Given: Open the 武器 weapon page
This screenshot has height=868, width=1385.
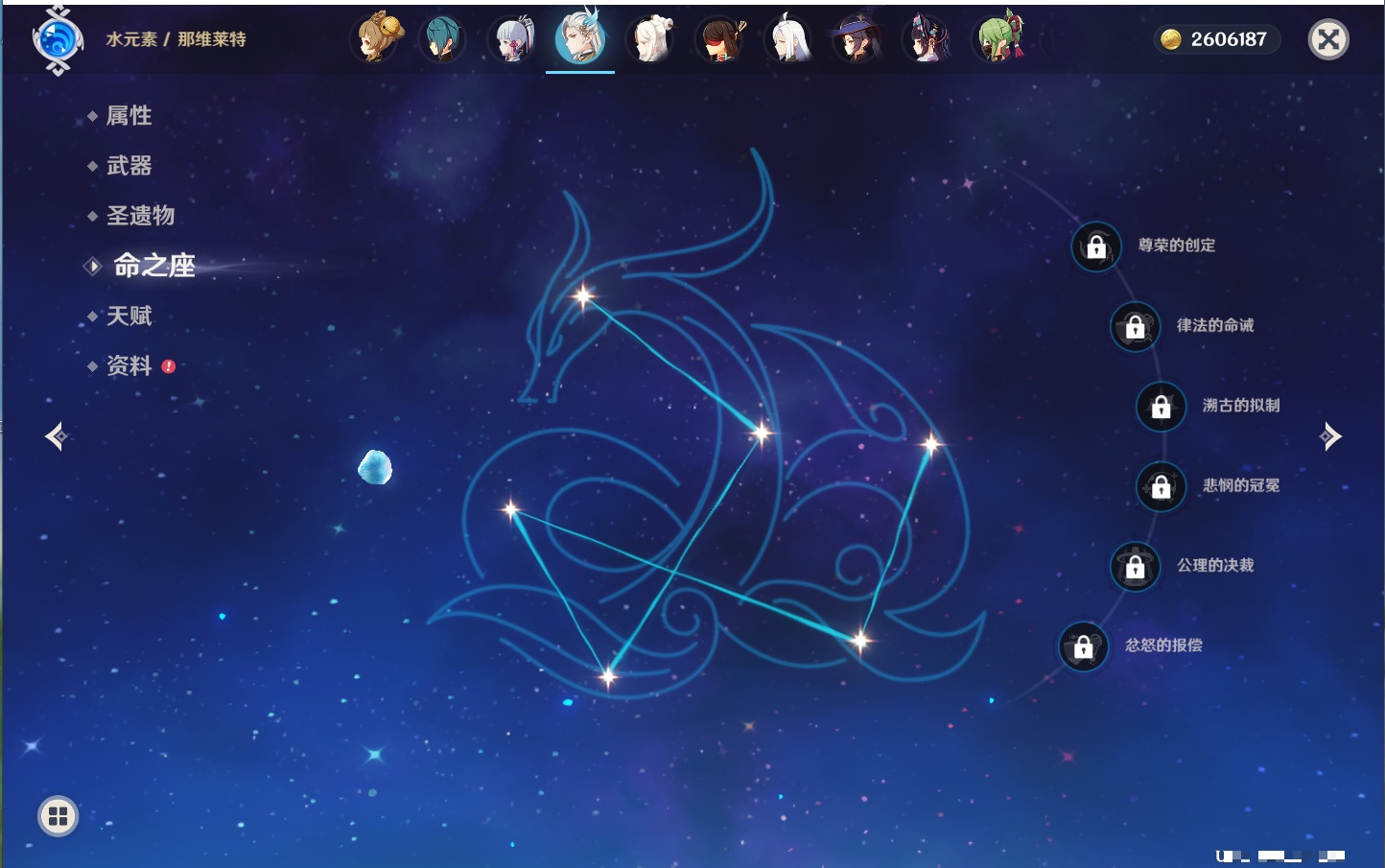Looking at the screenshot, I should (129, 166).
